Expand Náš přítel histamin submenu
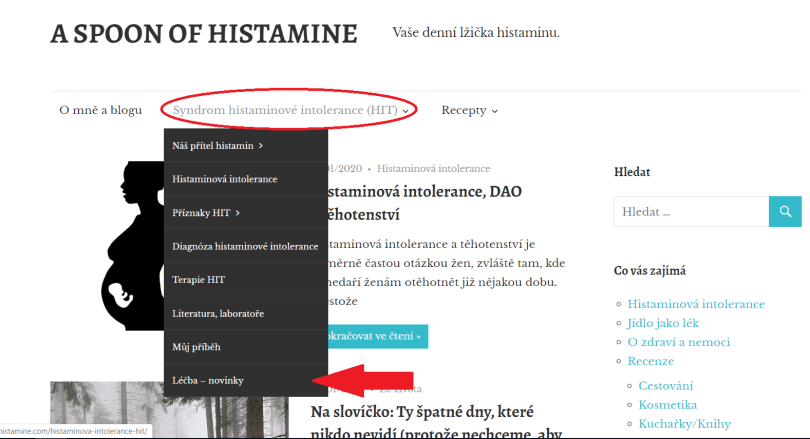Viewport: 810px width, 439px height. (218, 146)
